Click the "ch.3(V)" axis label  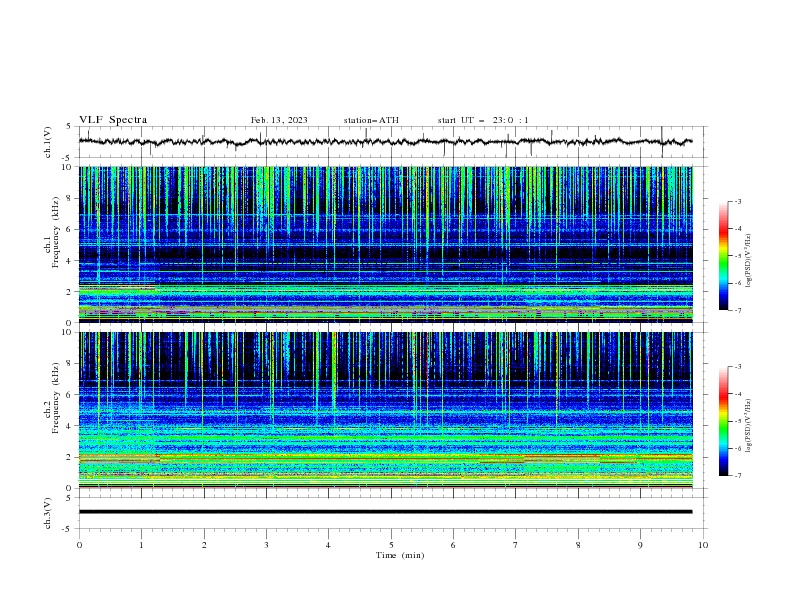pyautogui.click(x=48, y=513)
